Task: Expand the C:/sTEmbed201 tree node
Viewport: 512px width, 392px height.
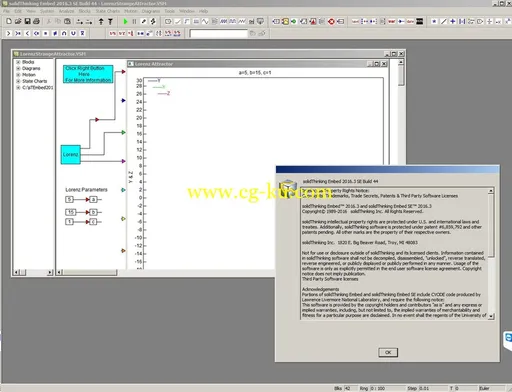Action: [18, 87]
